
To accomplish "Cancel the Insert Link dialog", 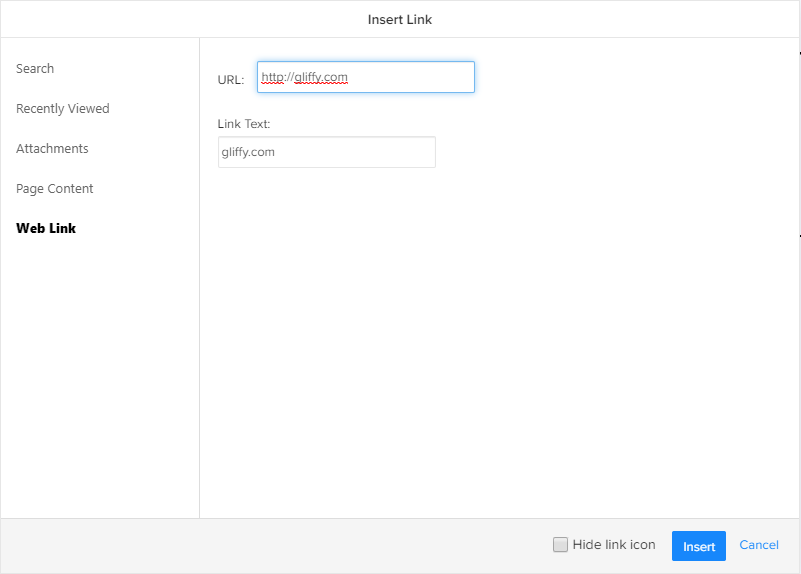I will (759, 545).
